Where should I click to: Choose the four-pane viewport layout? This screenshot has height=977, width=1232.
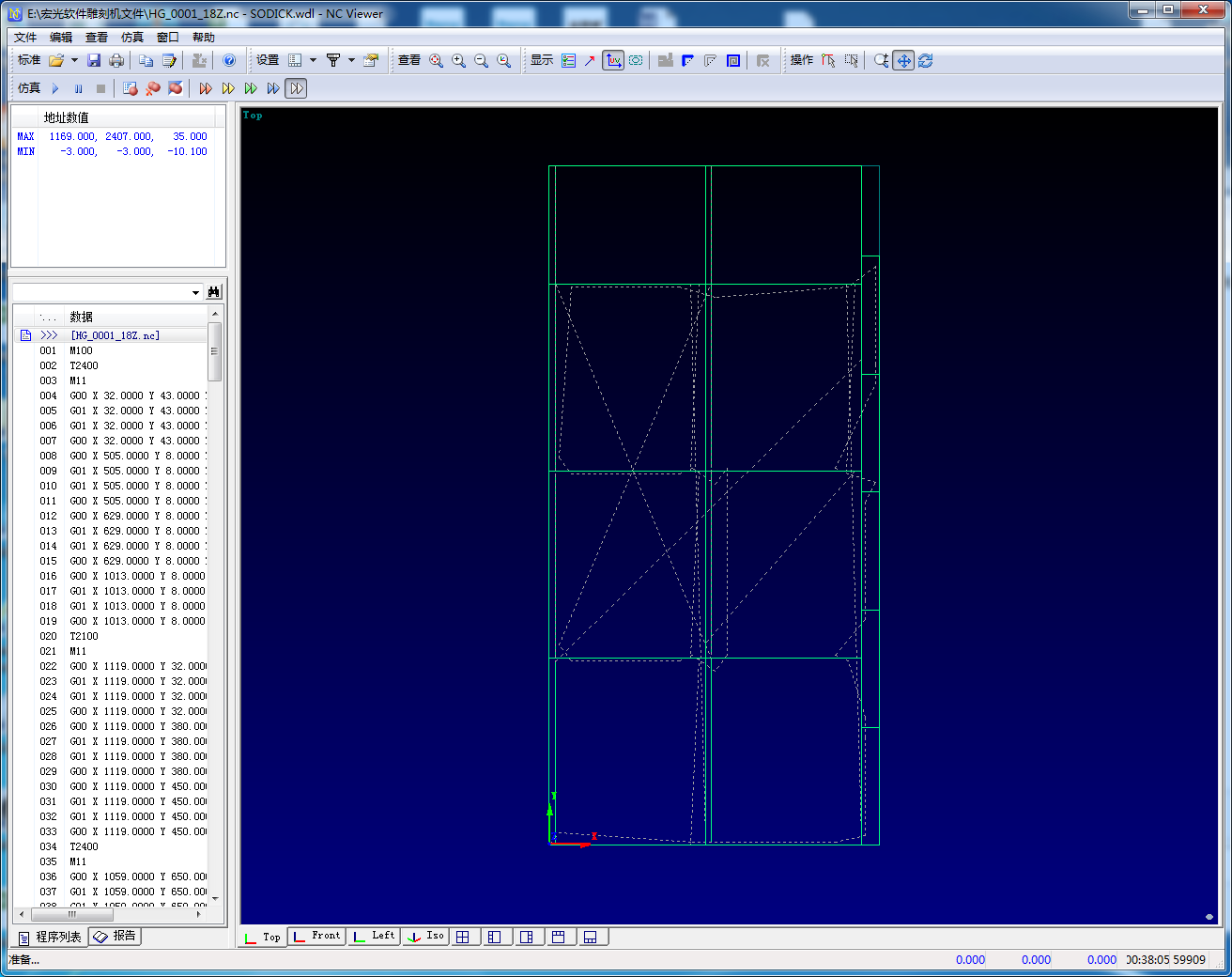(463, 937)
